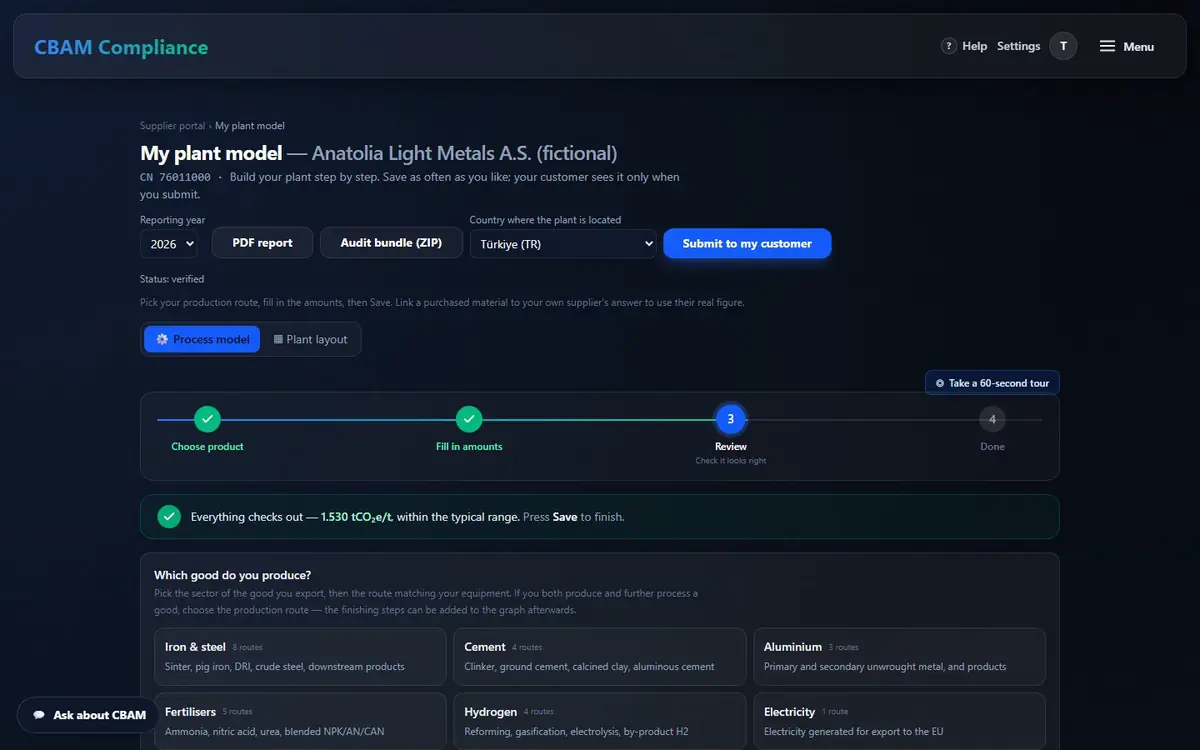Select the Cement sector card
1200x750 pixels.
600,656
